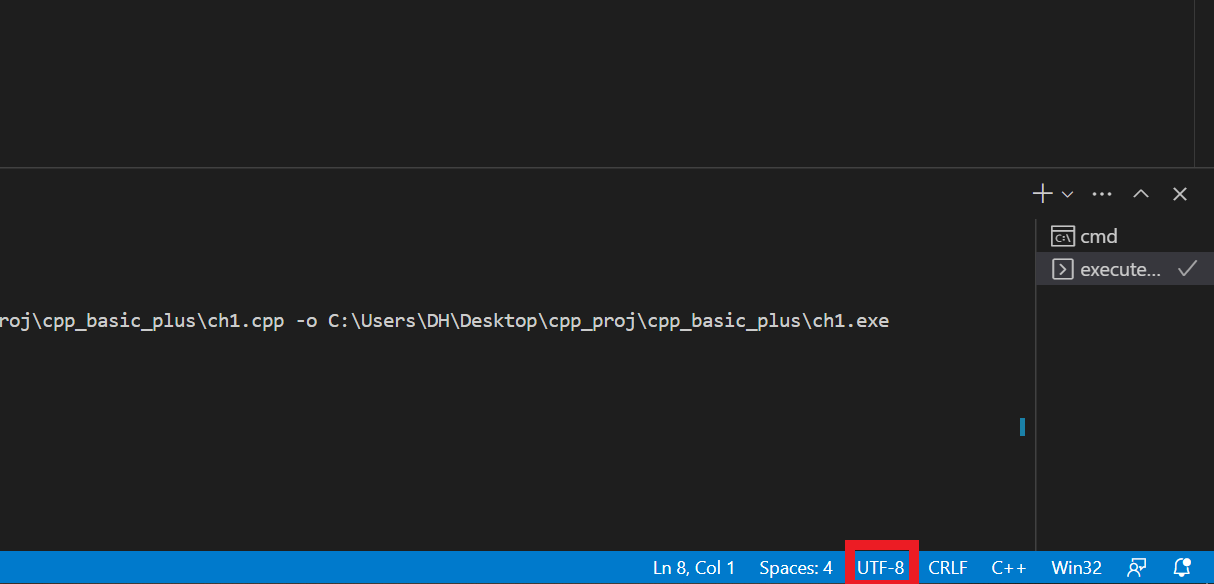Image resolution: width=1214 pixels, height=584 pixels.
Task: Select language mode C++ in status bar
Action: coord(1009,568)
